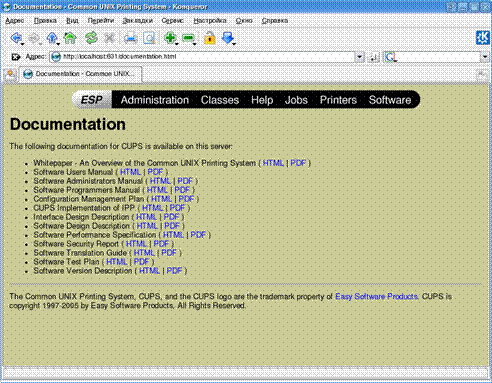Screen dimensions: 492x383
Task: Open the Find in page magnifier icon
Action: 149,38
